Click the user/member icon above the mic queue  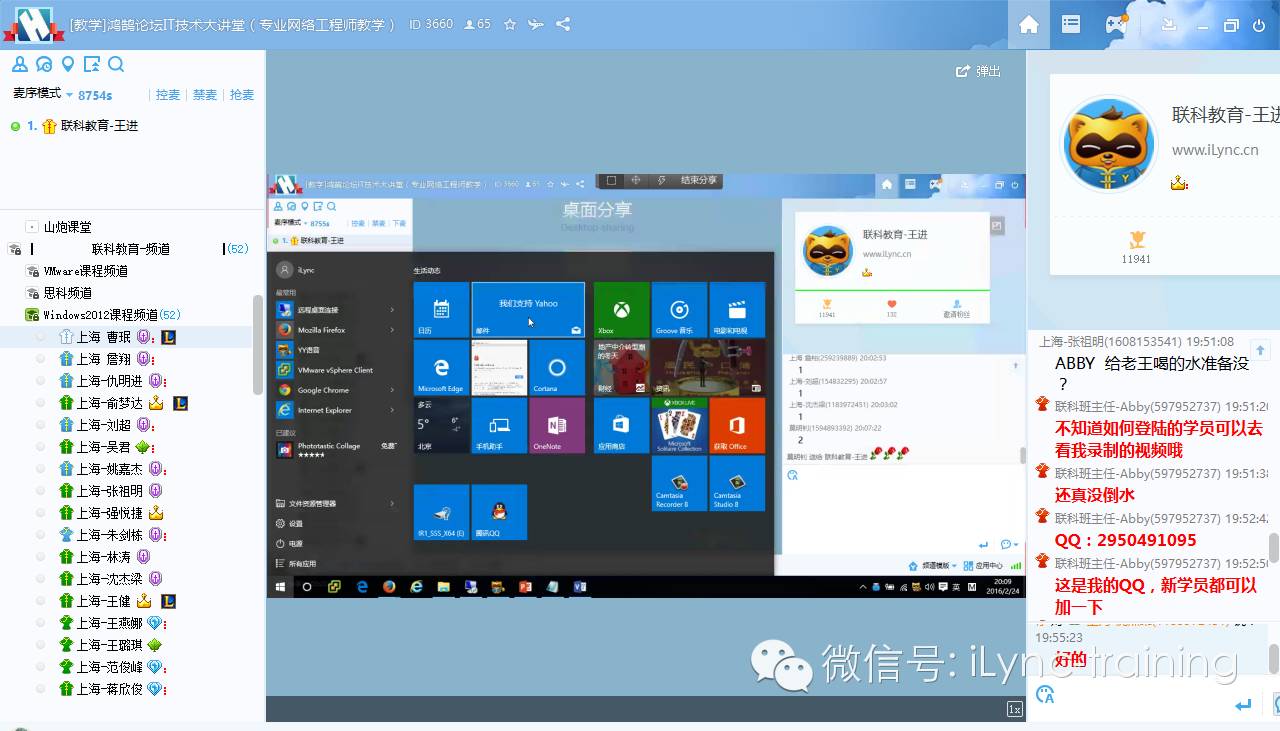(x=19, y=65)
